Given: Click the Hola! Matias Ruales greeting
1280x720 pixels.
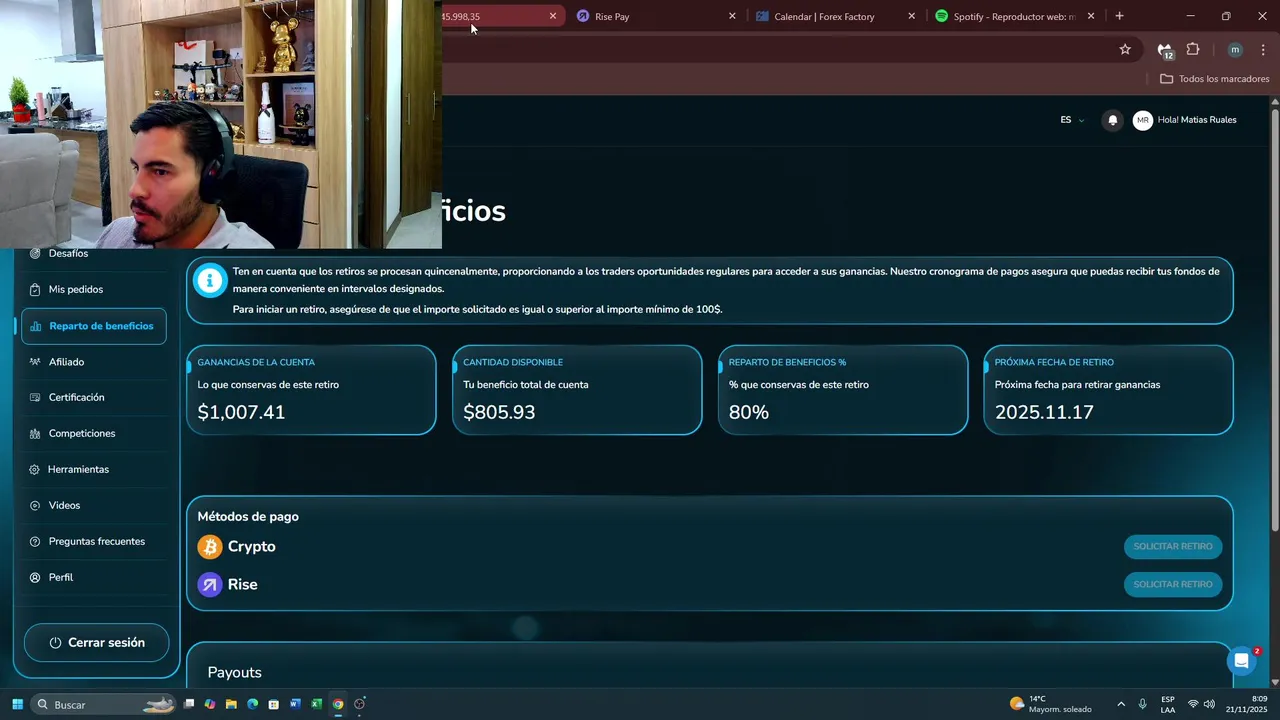Looking at the screenshot, I should [x=1197, y=120].
